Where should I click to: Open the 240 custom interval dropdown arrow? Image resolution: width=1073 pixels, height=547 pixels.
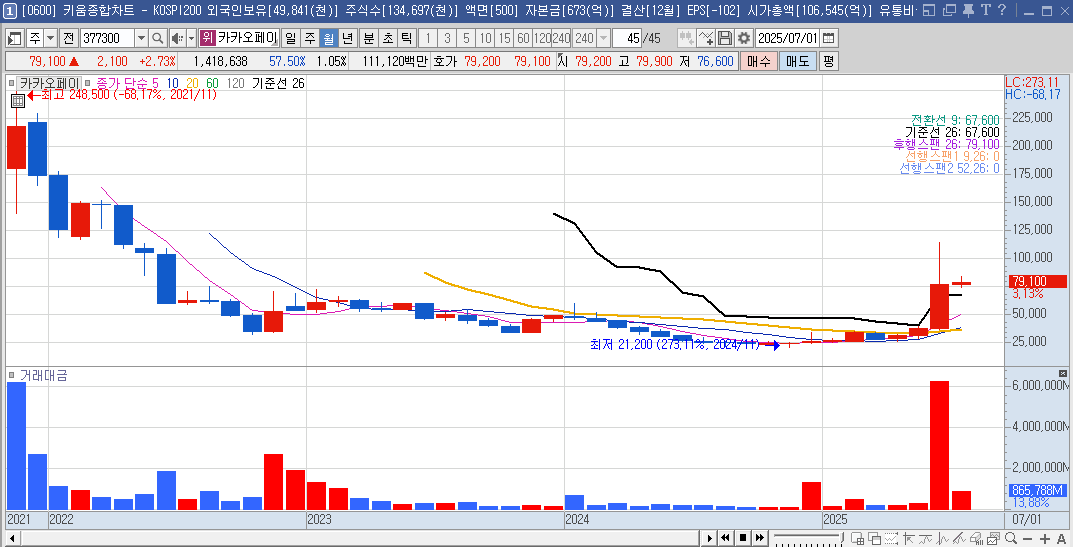click(604, 38)
